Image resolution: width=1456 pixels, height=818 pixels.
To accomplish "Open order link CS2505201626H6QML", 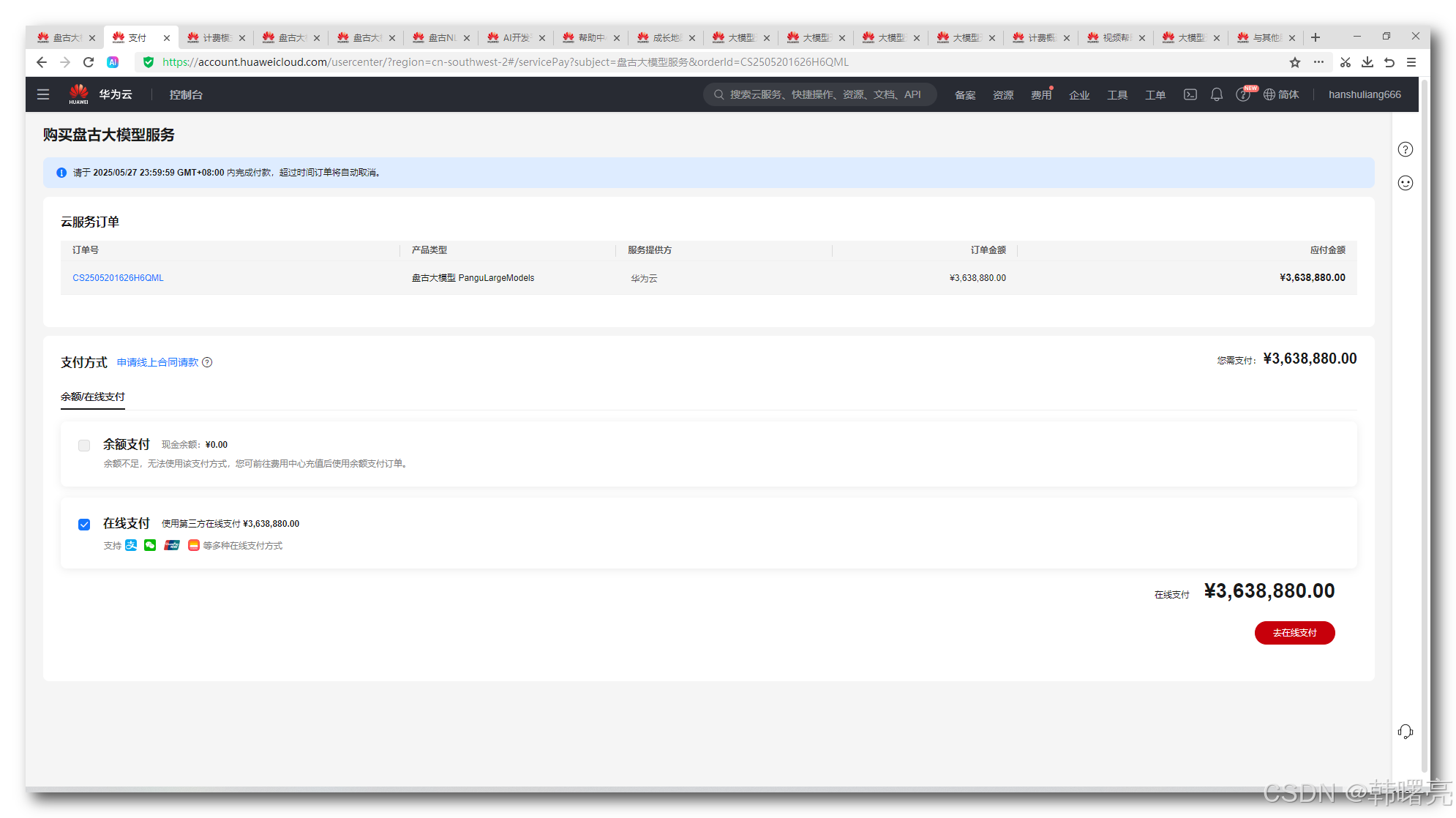I will pyautogui.click(x=118, y=278).
